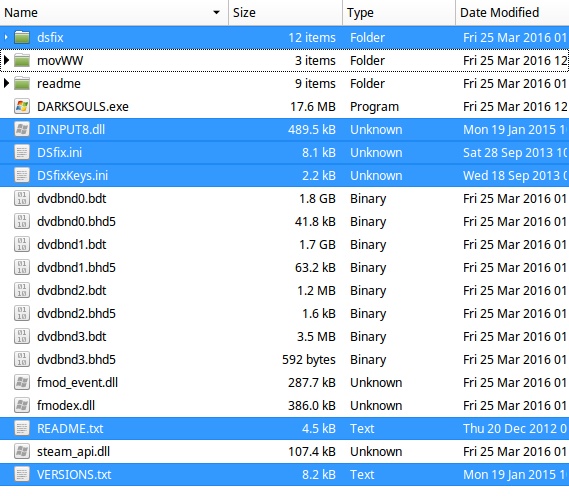Select the dvdbnd1.bhd5 file name
The height and width of the screenshot is (496, 569).
[x=76, y=267]
